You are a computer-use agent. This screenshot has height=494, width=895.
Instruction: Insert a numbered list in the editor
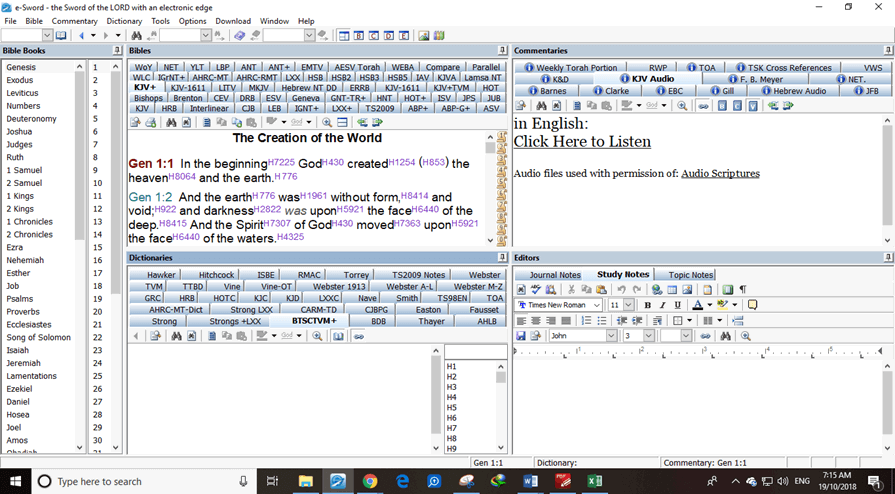(586, 321)
